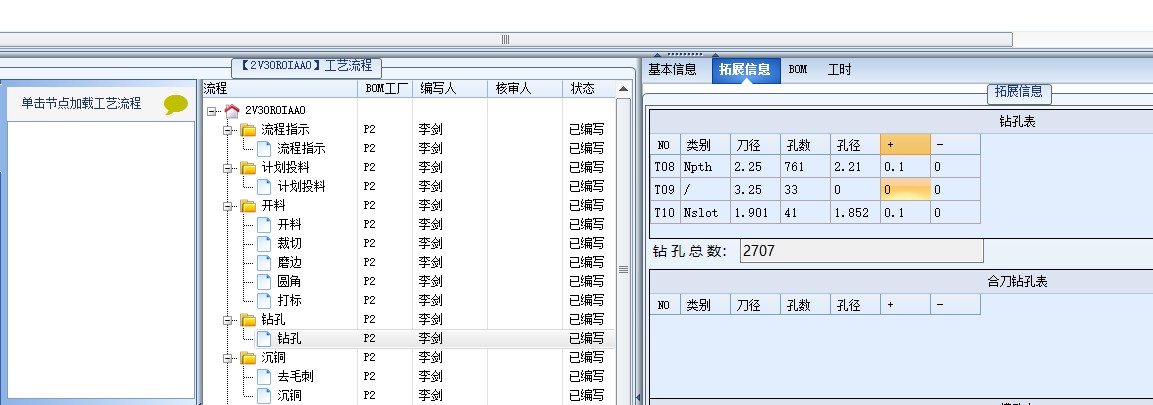Click the 编写人 column header
The width and height of the screenshot is (1153, 405).
[450, 89]
